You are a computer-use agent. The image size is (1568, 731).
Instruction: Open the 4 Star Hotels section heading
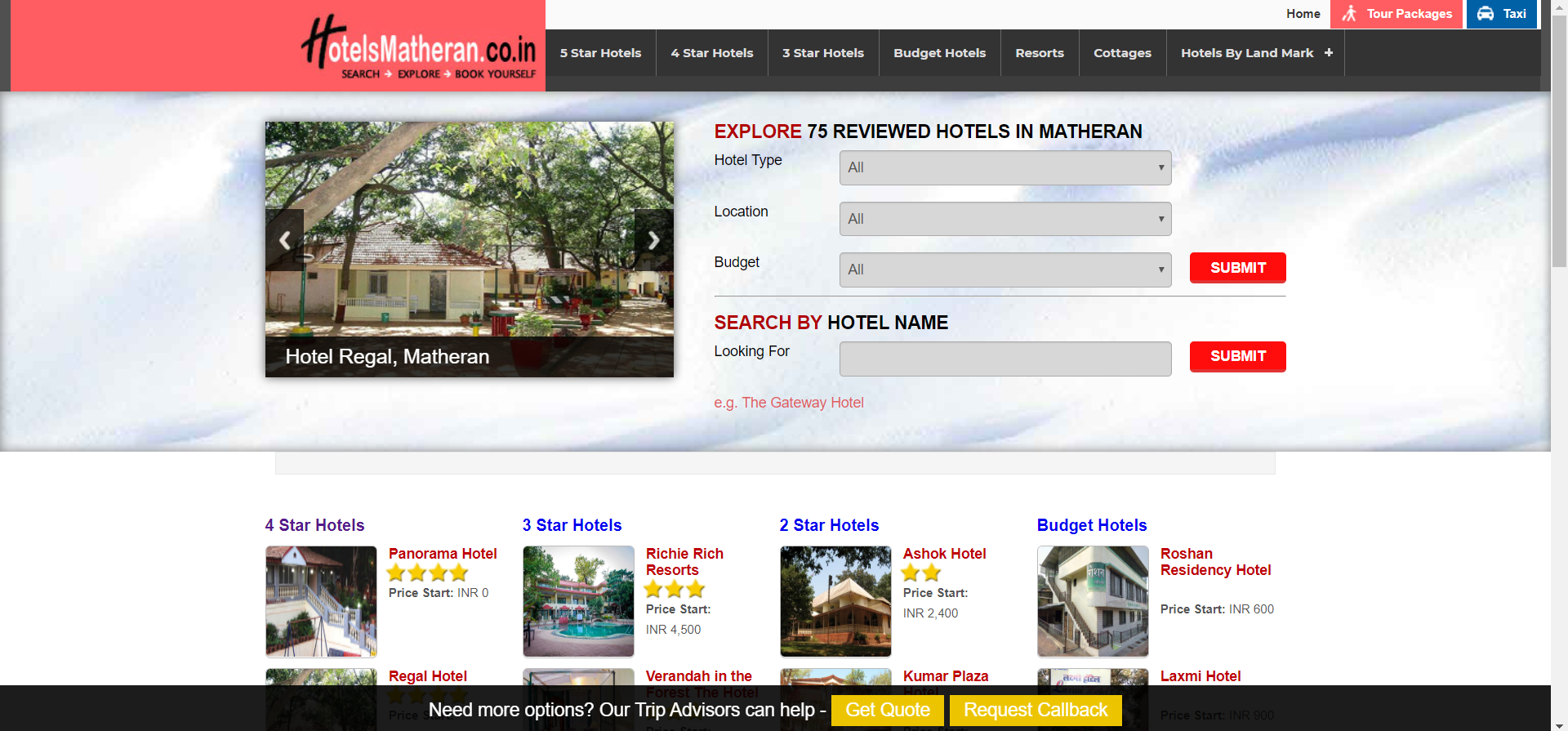click(x=314, y=525)
